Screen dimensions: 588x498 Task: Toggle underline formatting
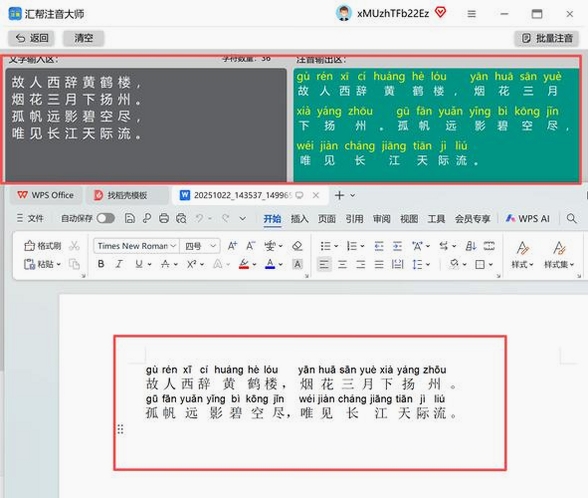(139, 264)
